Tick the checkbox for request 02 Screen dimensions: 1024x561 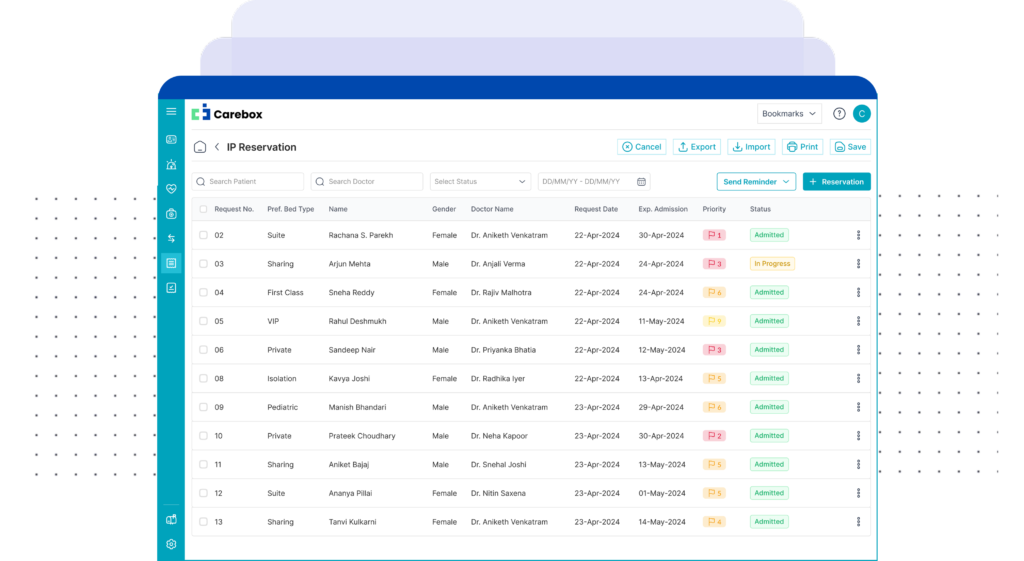coord(203,235)
